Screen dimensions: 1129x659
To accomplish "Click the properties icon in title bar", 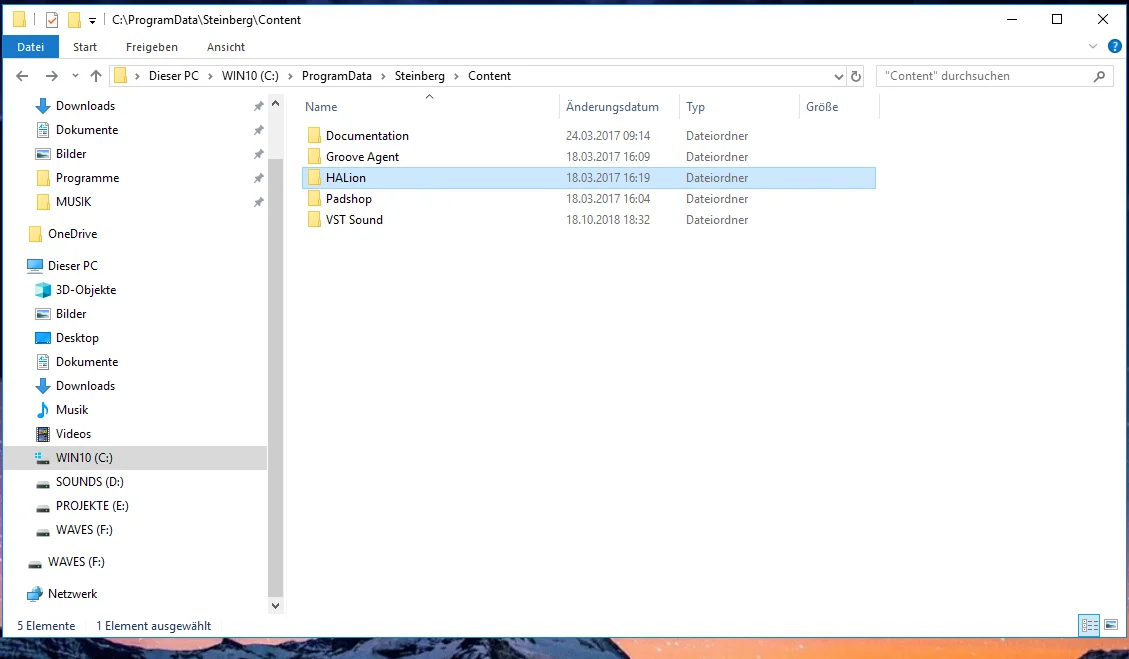I will (x=52, y=19).
